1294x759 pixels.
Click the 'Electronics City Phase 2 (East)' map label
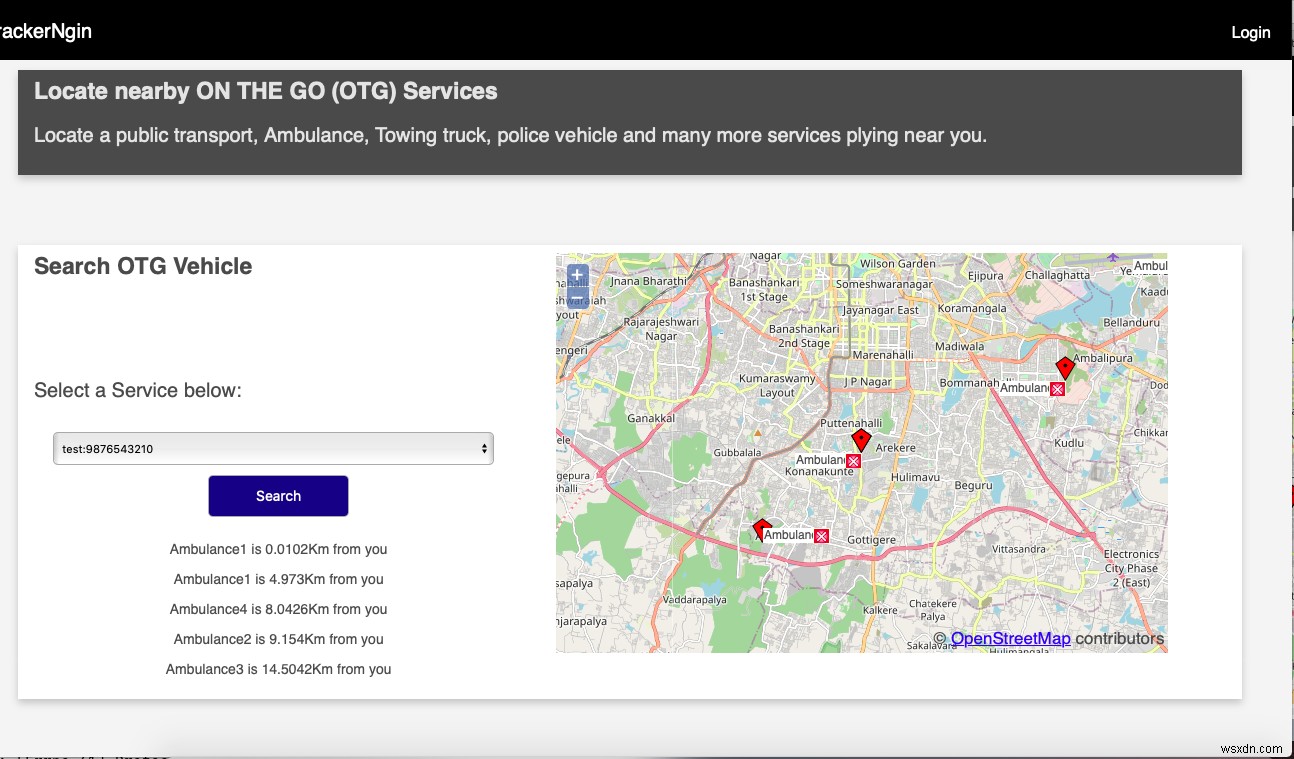[1131, 568]
